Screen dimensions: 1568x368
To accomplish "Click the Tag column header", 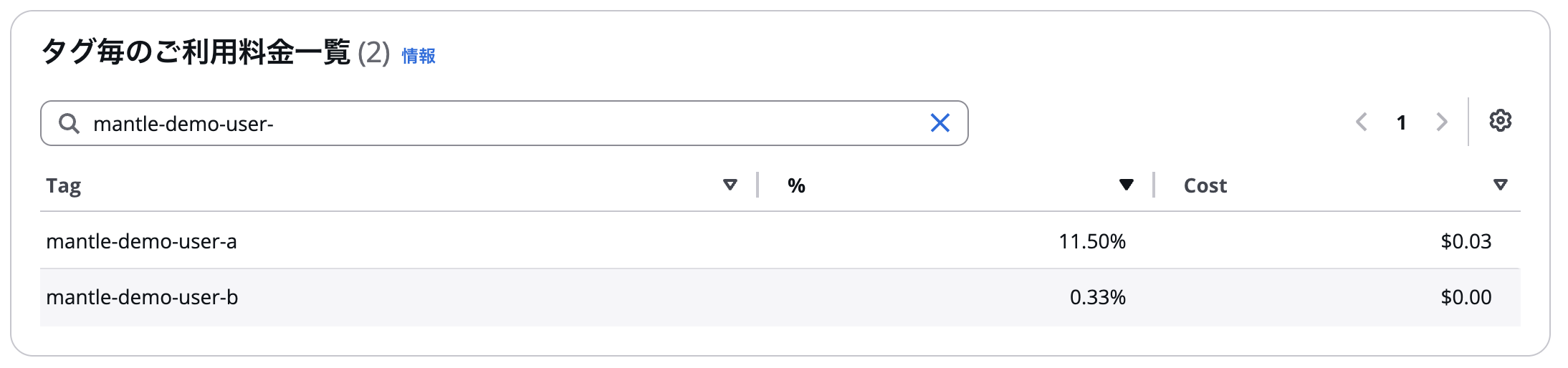I will [x=63, y=186].
